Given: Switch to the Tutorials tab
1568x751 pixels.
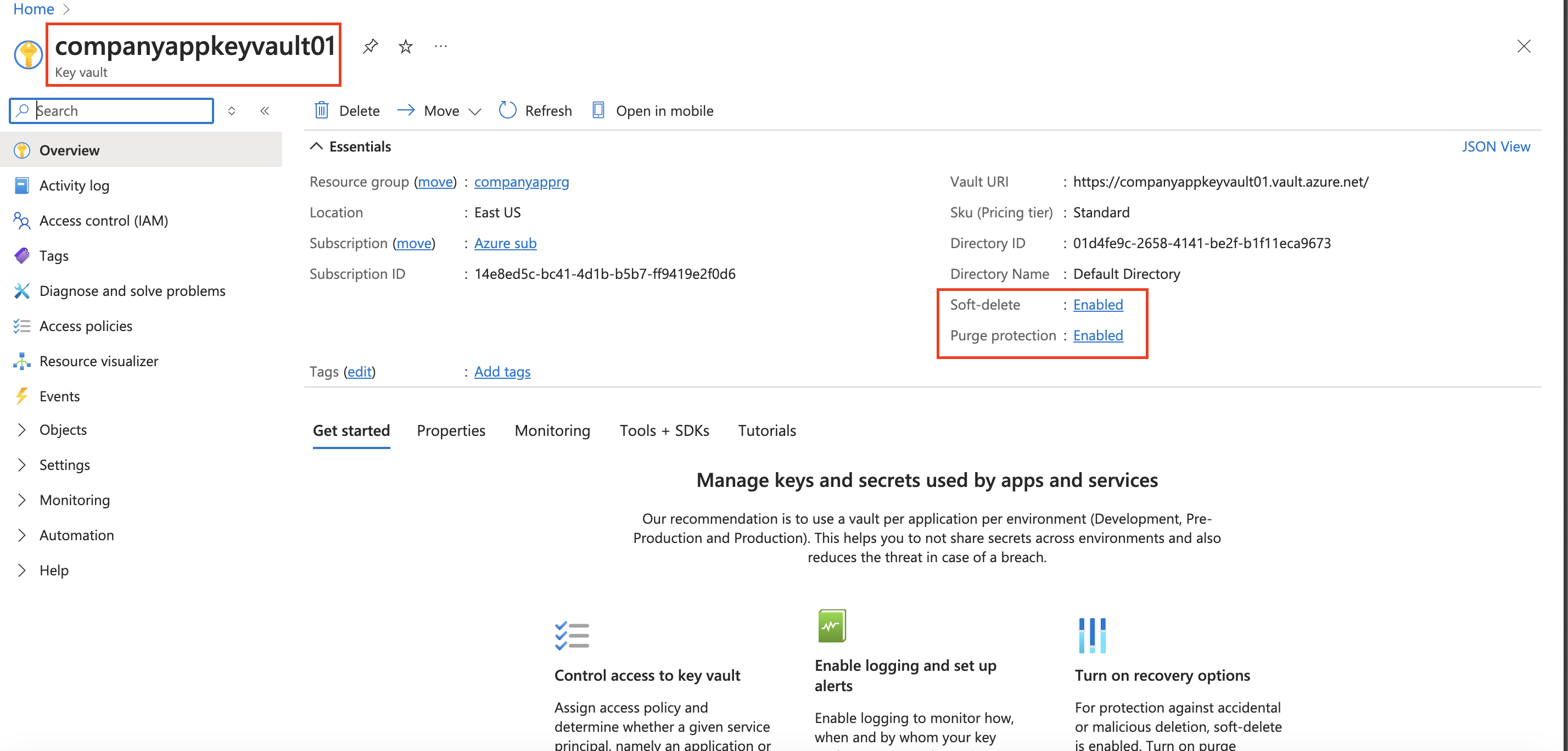Looking at the screenshot, I should pos(767,430).
